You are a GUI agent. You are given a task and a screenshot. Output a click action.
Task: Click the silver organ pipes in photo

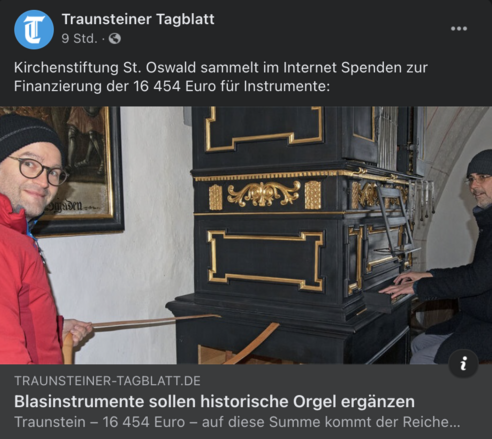[x=388, y=137]
